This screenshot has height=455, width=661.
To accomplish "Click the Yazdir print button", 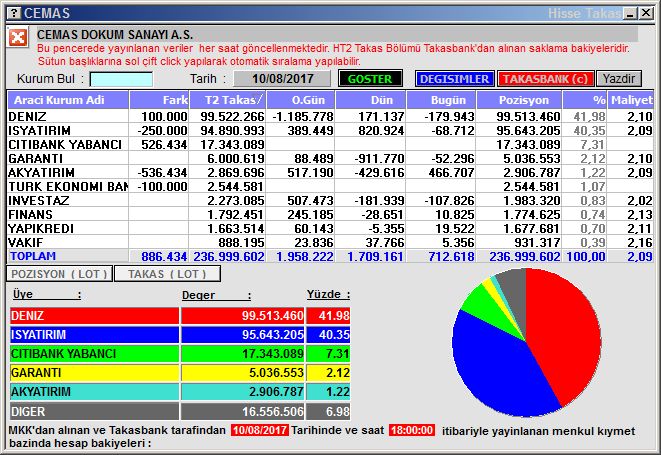I will [619, 79].
